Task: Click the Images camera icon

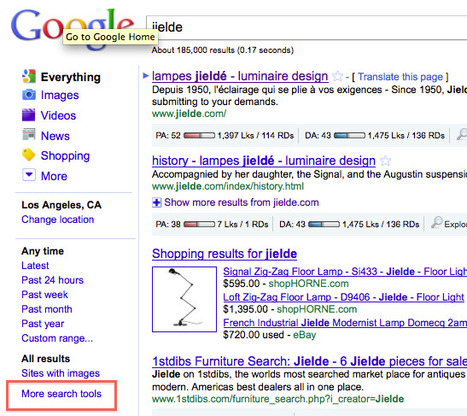Action: point(29,95)
